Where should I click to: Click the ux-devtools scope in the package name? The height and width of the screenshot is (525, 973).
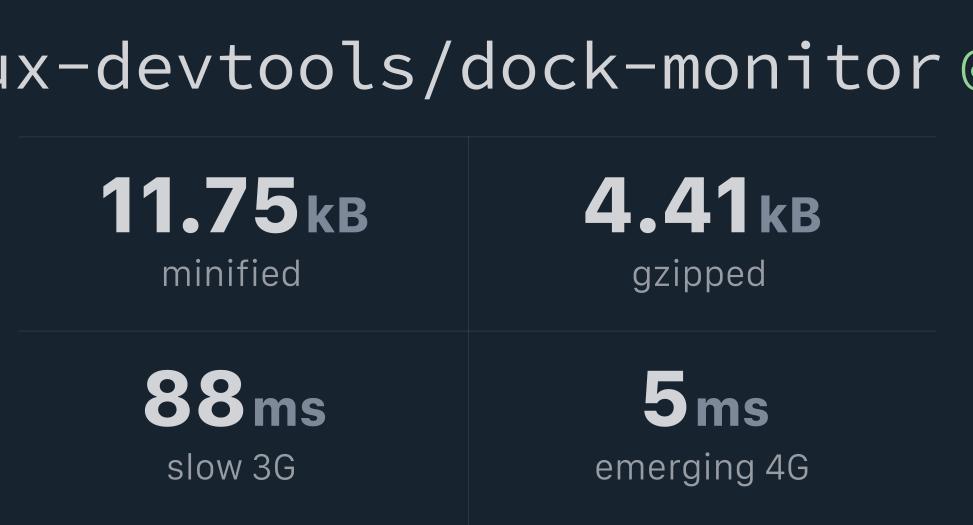click(x=205, y=67)
